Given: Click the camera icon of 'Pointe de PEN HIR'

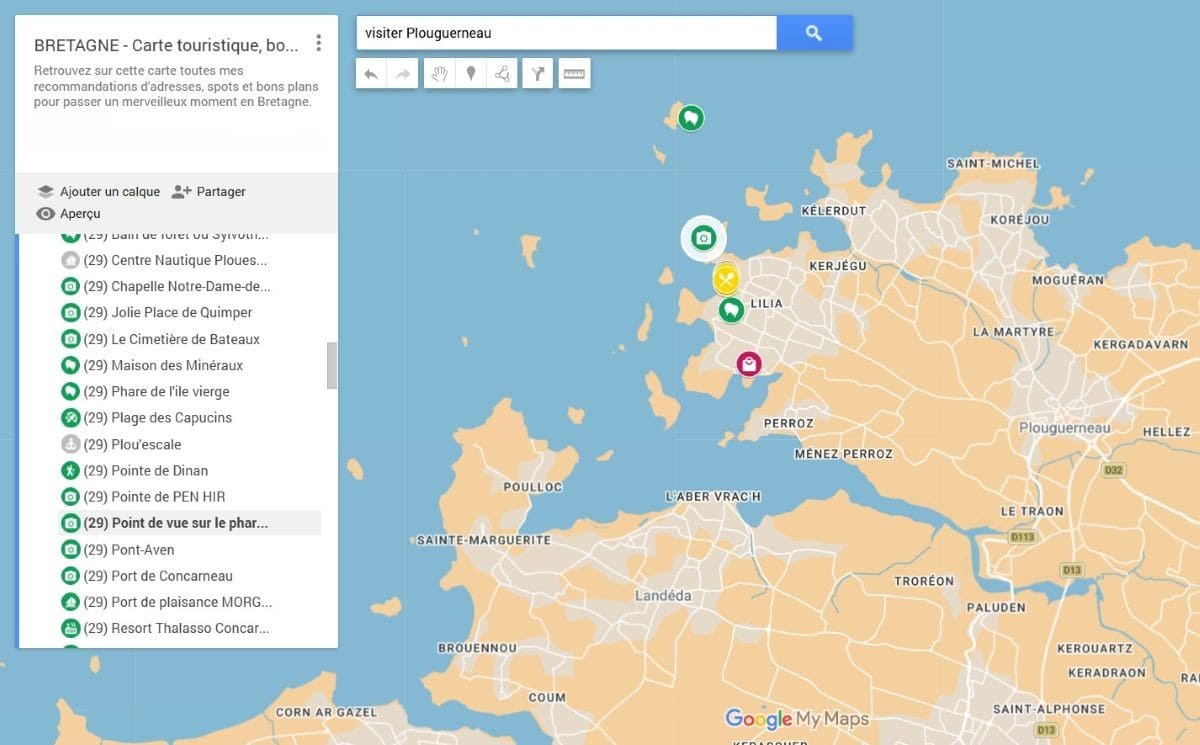Looking at the screenshot, I should (70, 496).
